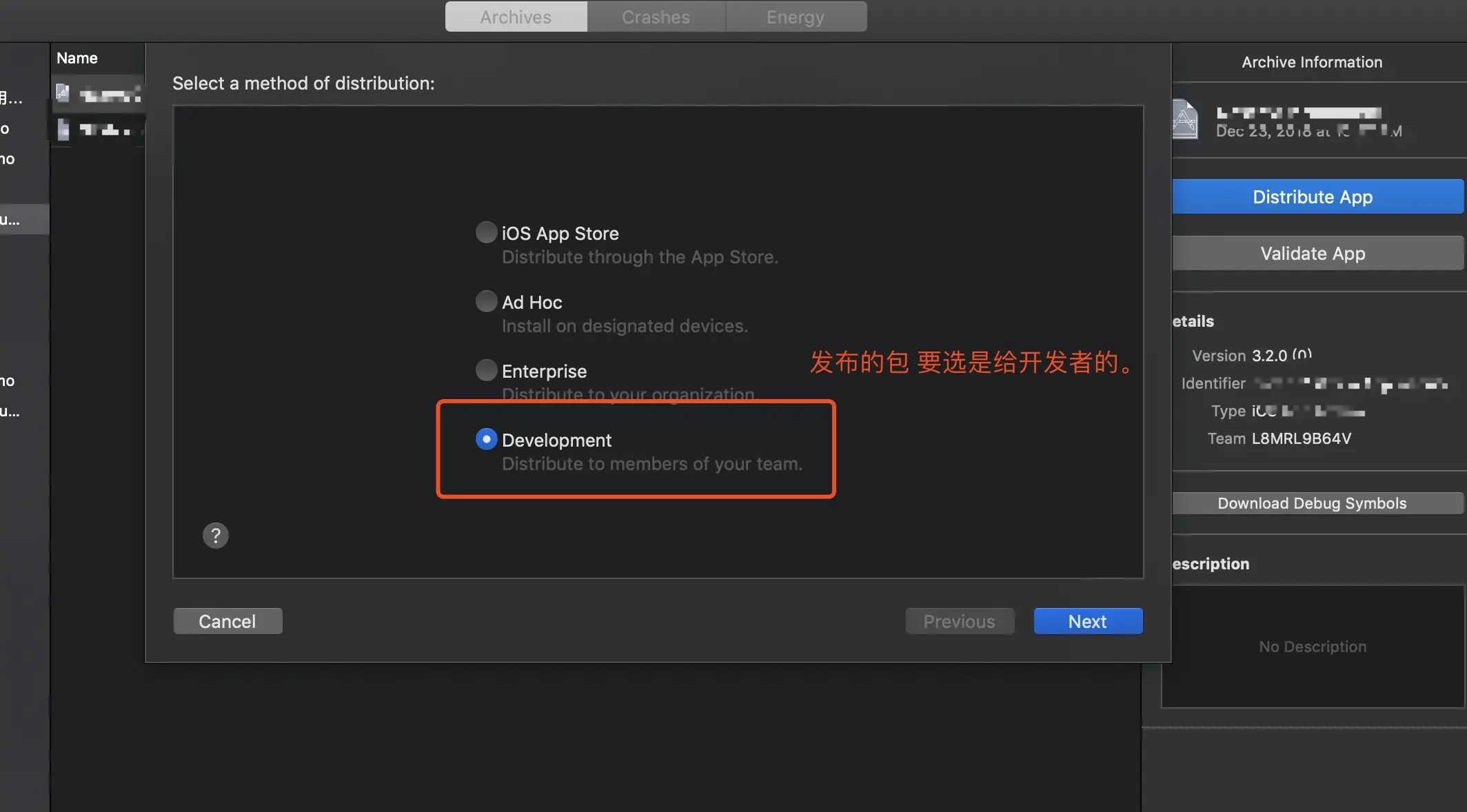This screenshot has height=812, width=1467.
Task: Select the Ad Hoc distribution option
Action: tap(486, 302)
